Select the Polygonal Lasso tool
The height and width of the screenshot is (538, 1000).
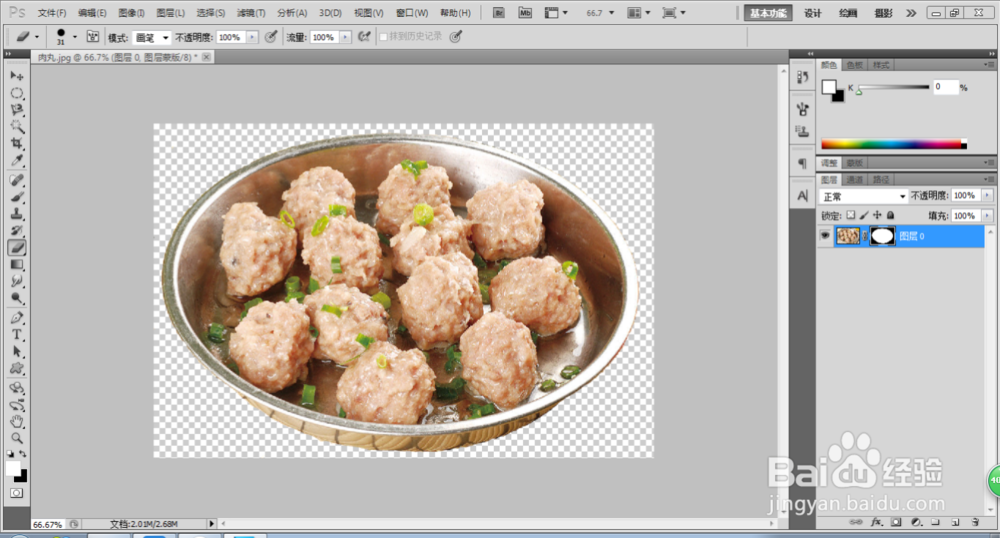click(x=17, y=110)
